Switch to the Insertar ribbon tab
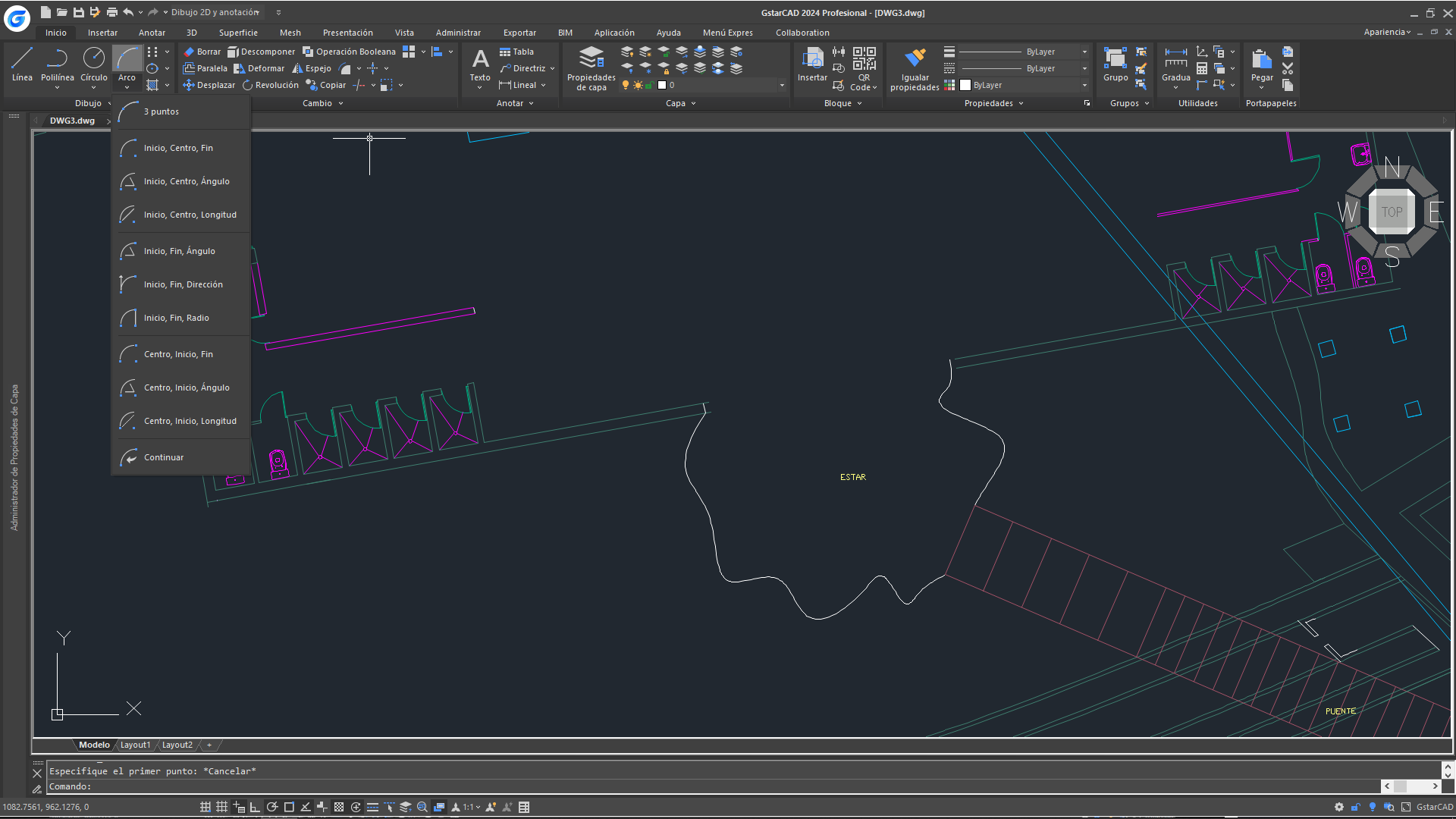 tap(102, 33)
